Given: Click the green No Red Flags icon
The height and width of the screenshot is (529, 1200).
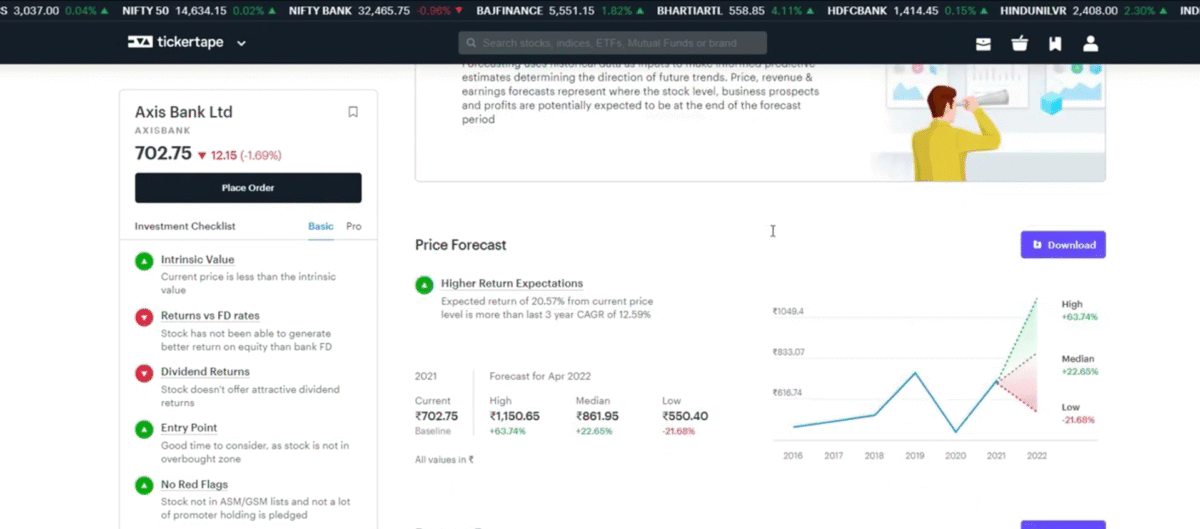Looking at the screenshot, I should [x=144, y=486].
